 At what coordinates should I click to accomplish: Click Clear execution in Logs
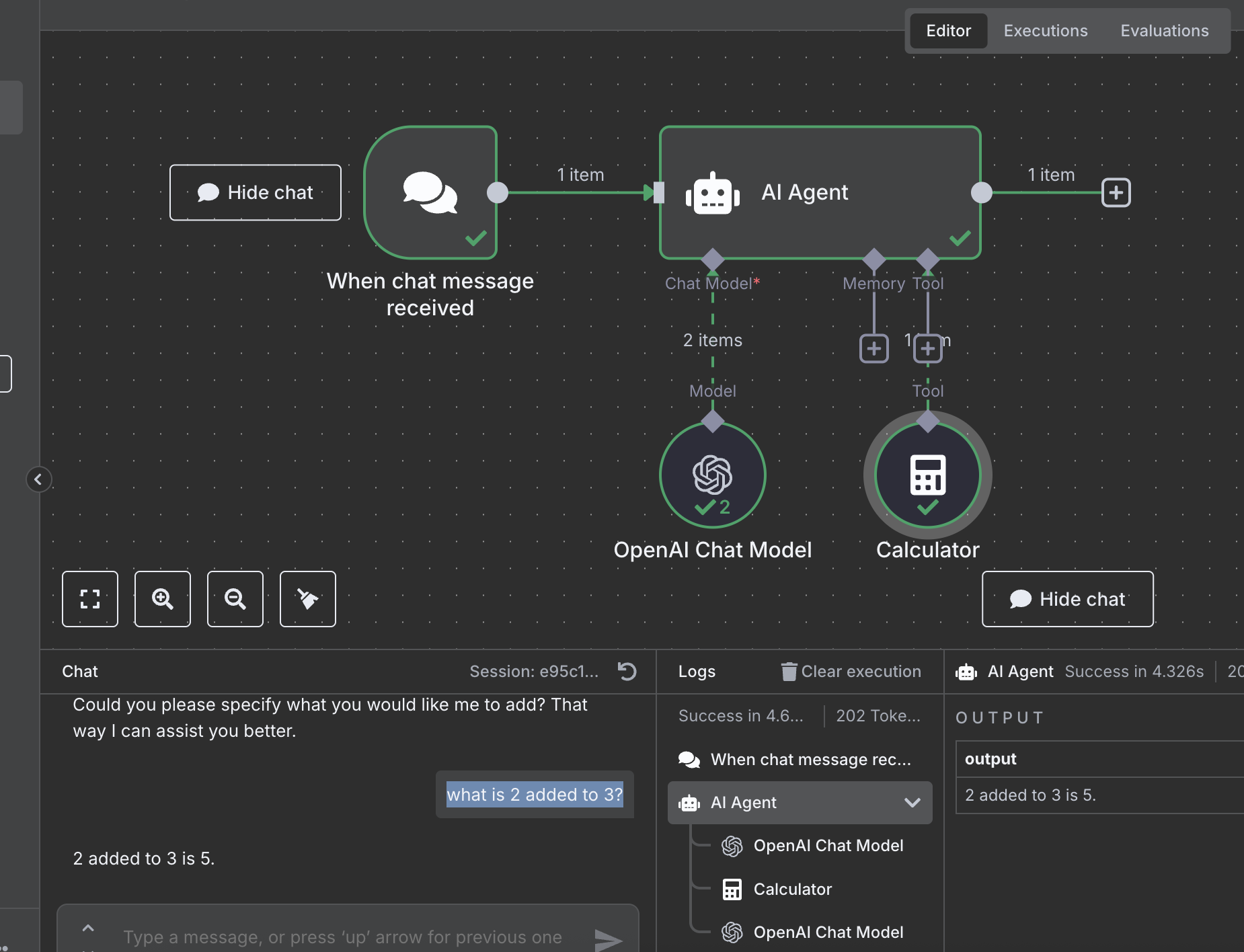(851, 672)
